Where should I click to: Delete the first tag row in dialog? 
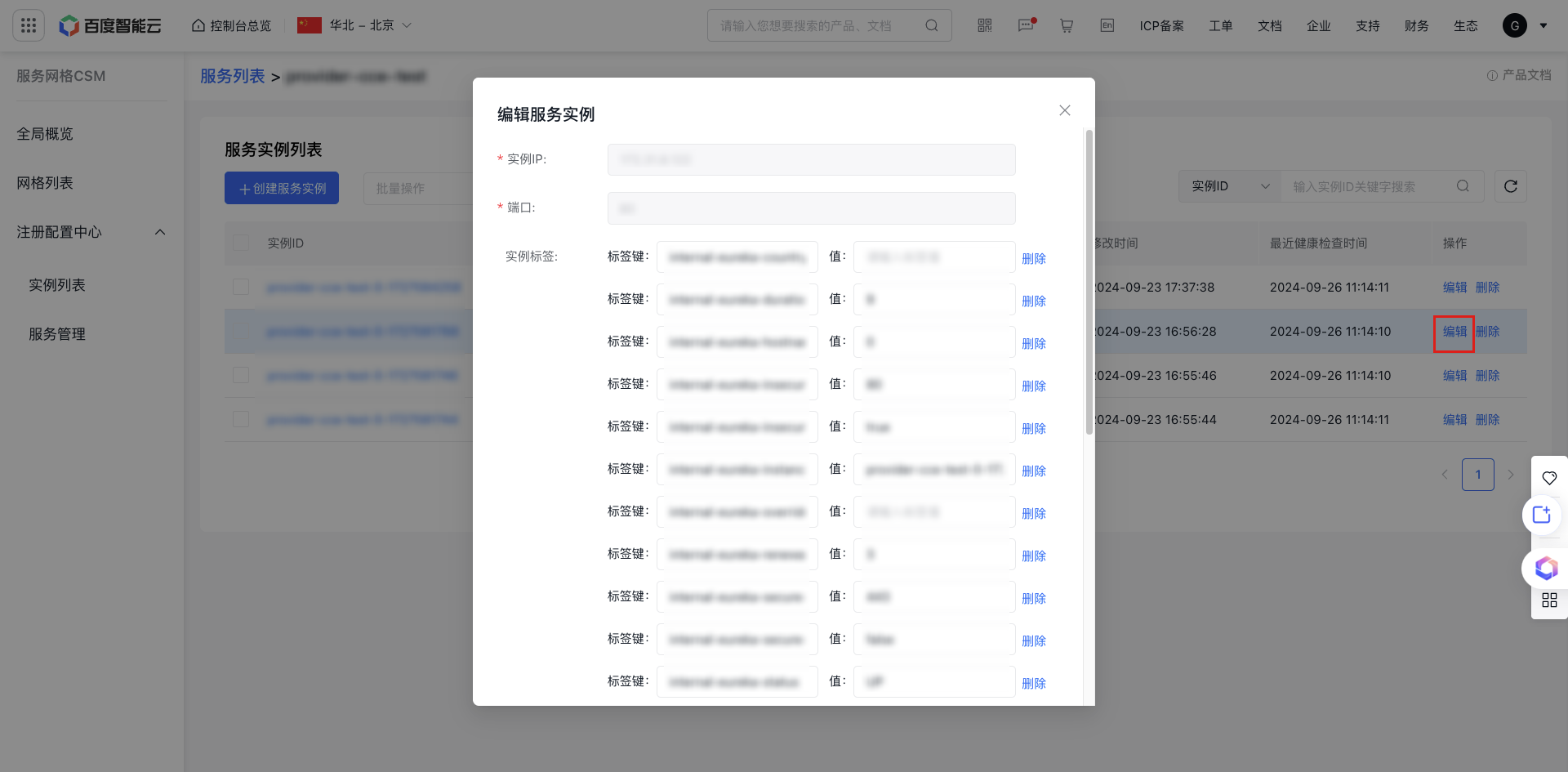click(1034, 258)
